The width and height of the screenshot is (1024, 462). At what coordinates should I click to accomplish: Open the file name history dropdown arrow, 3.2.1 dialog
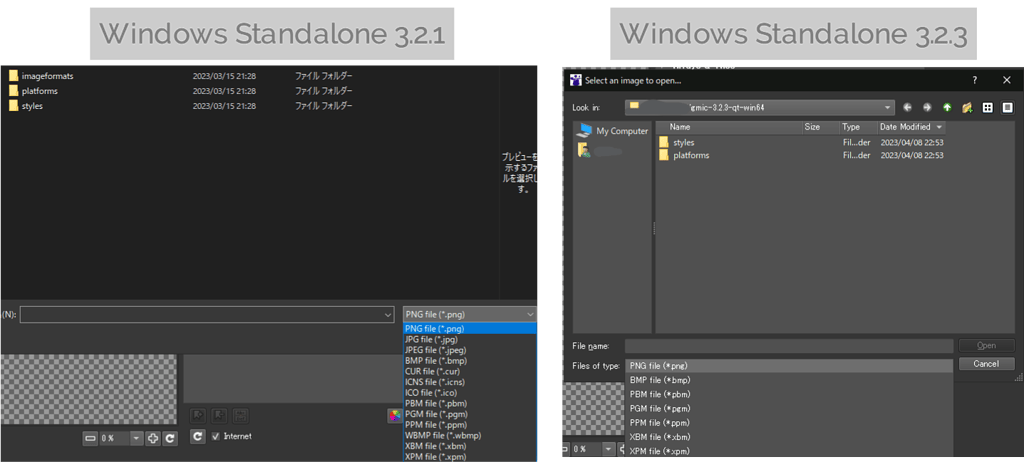(389, 314)
